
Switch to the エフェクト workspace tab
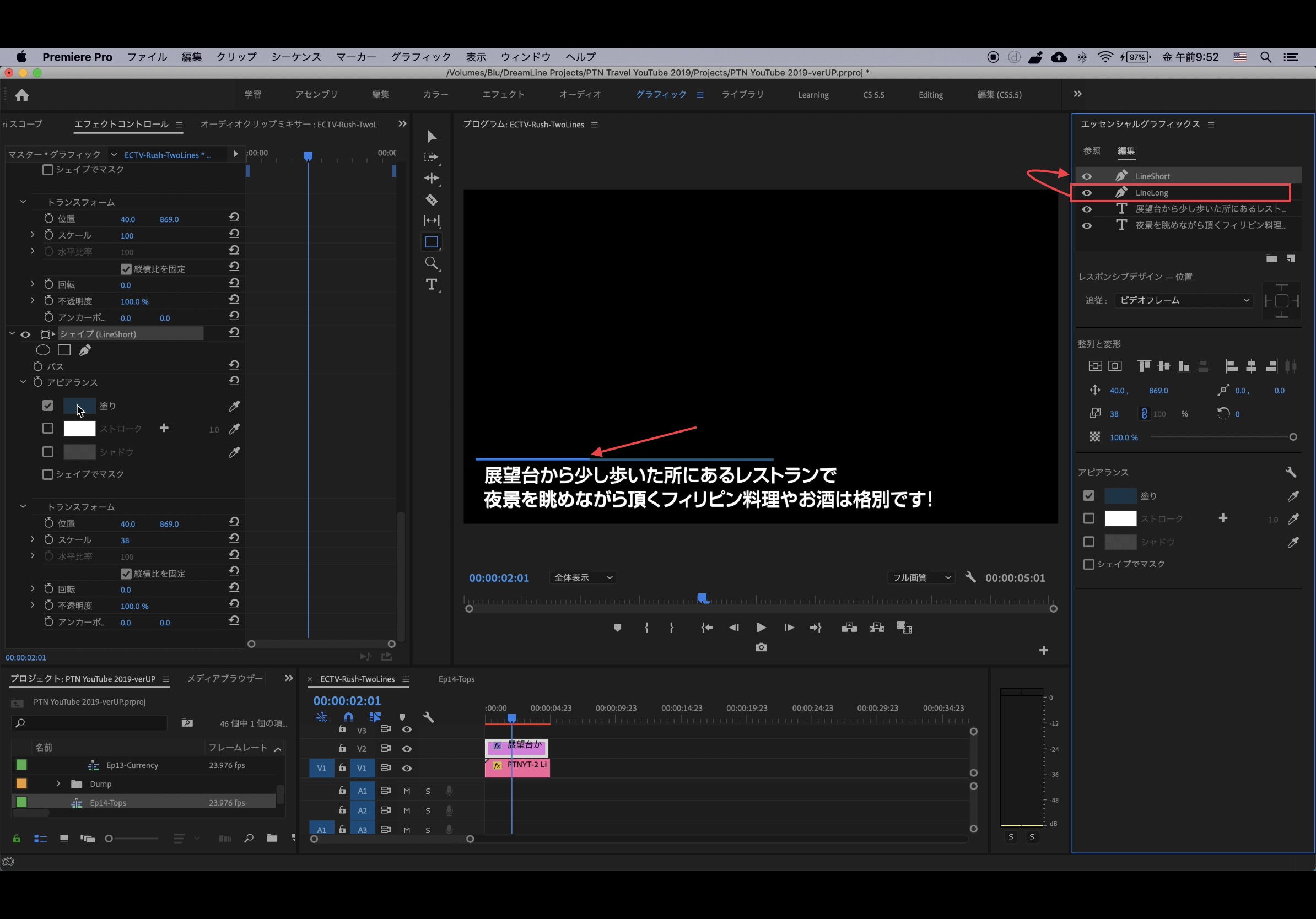coord(503,95)
